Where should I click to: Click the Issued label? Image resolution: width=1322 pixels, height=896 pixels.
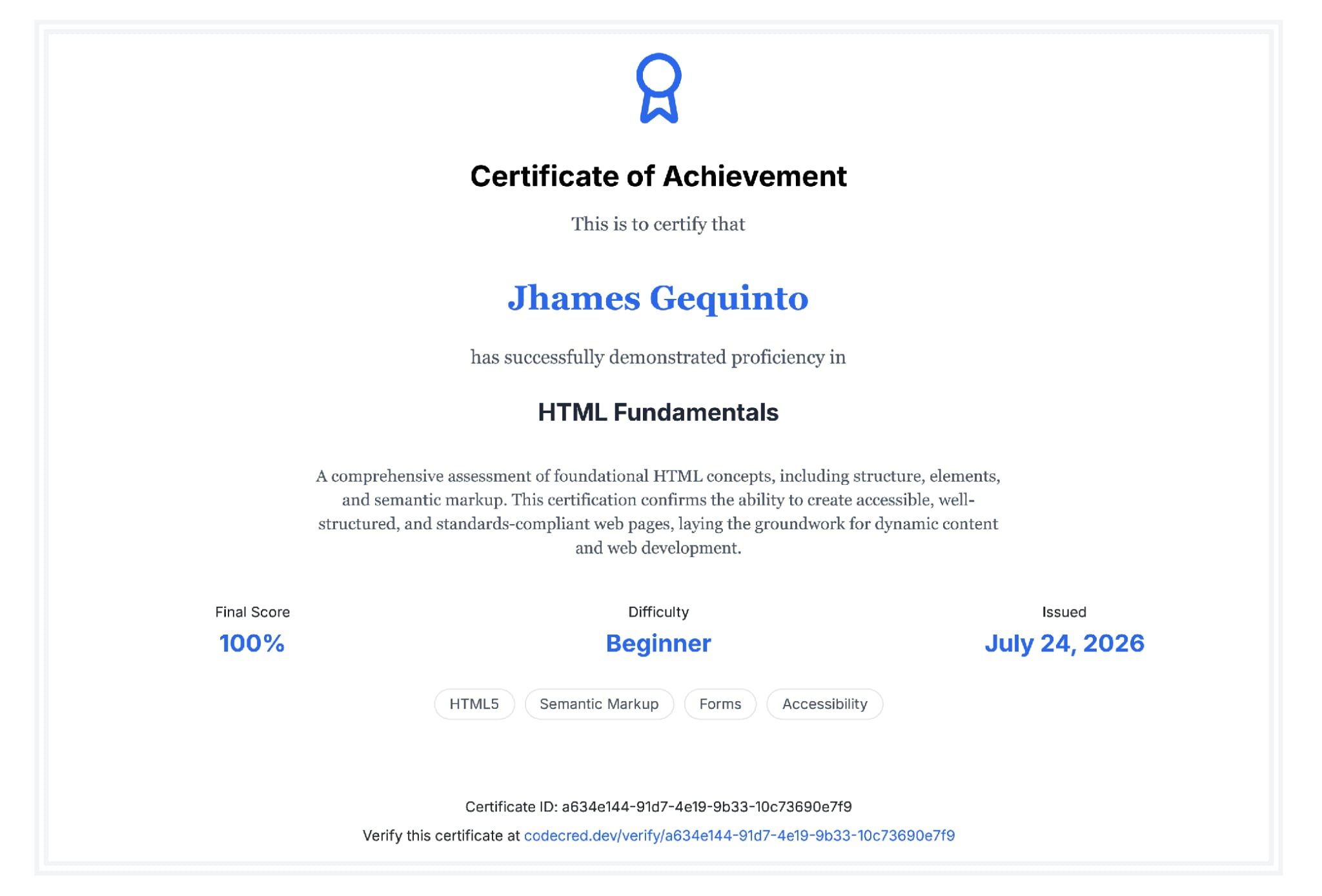coord(1064,612)
